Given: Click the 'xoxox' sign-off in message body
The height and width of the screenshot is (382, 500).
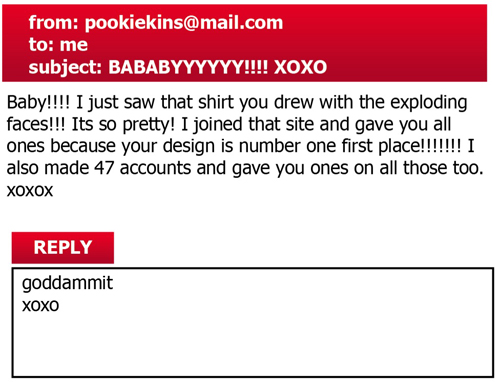Looking at the screenshot, I should (x=30, y=191).
